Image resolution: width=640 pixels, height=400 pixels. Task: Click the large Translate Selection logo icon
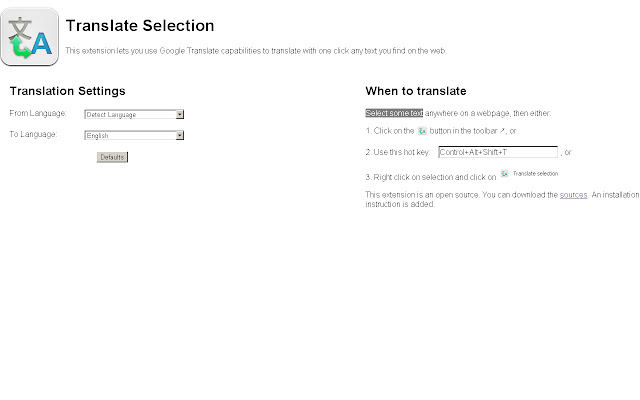pos(29,37)
